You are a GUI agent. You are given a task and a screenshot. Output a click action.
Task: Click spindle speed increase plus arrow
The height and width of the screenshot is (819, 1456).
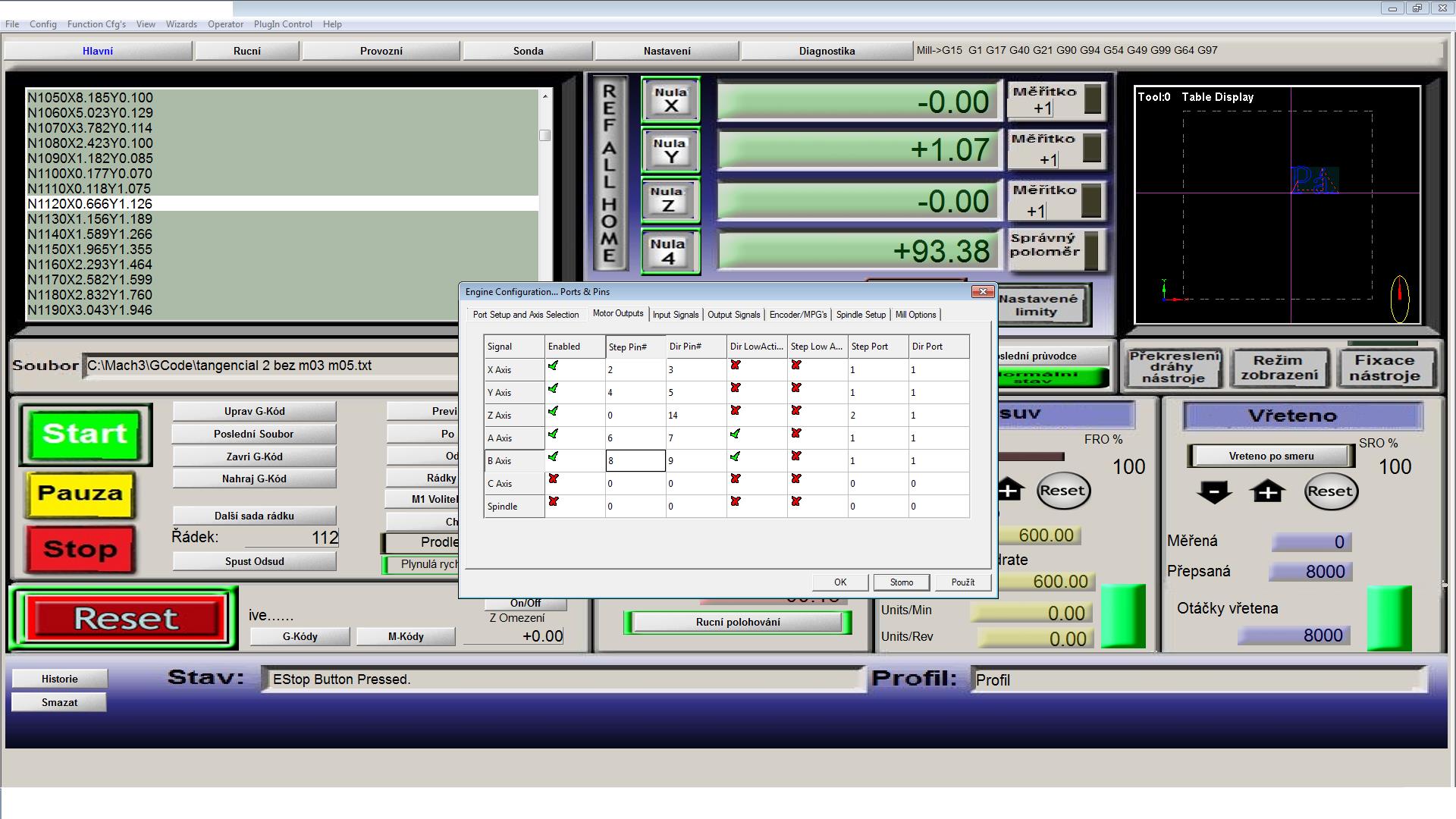tap(1268, 491)
